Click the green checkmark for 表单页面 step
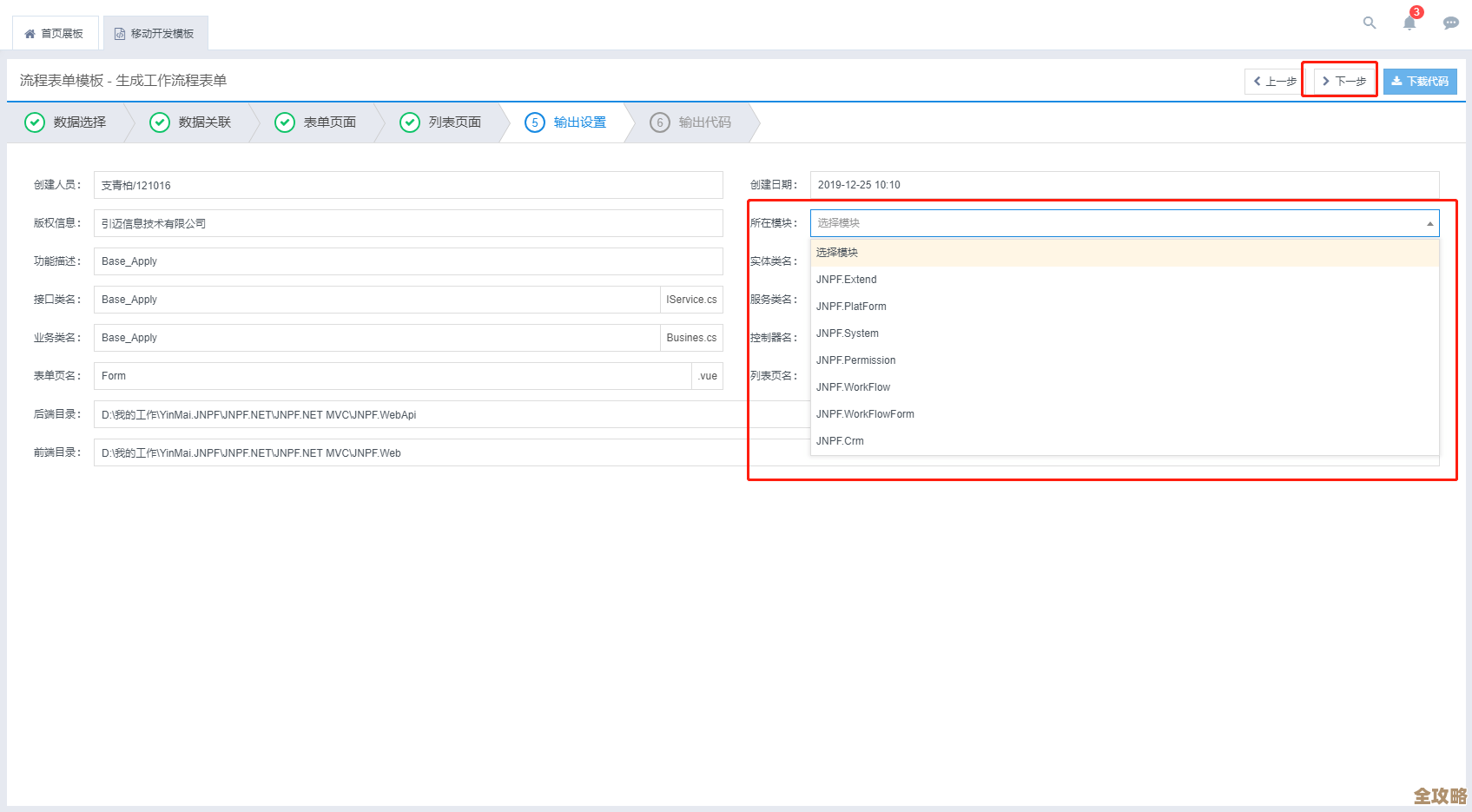 coord(285,122)
